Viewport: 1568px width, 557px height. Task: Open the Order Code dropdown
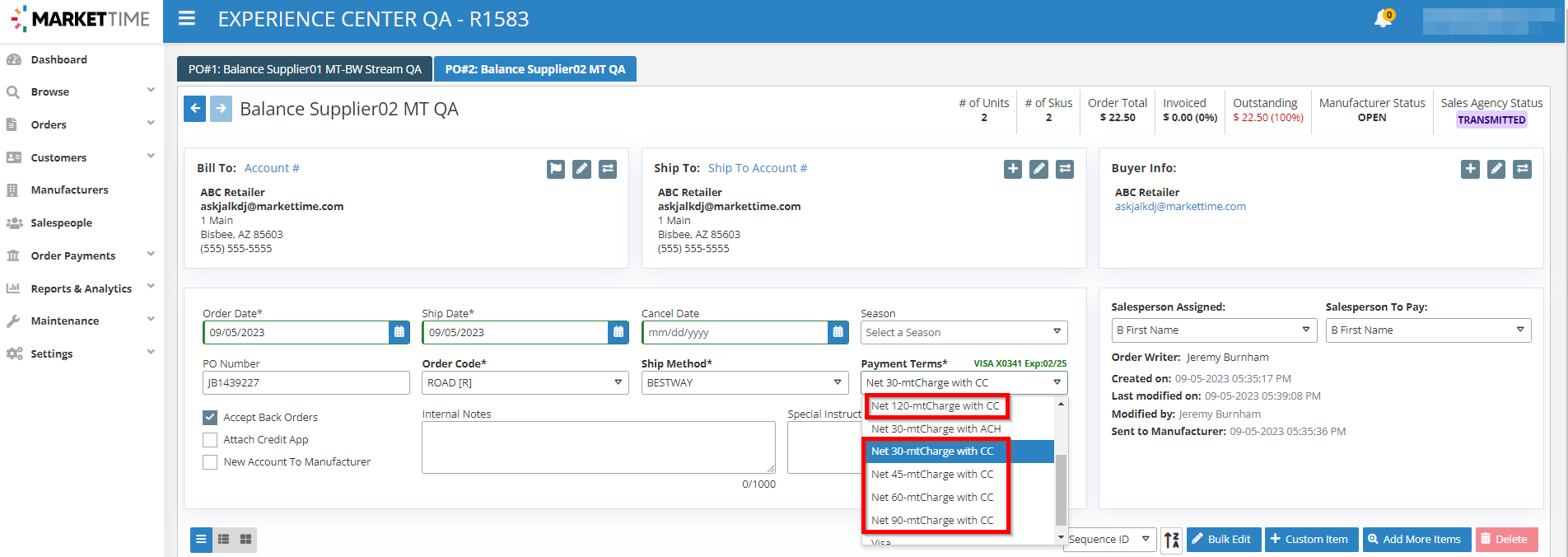pos(525,382)
